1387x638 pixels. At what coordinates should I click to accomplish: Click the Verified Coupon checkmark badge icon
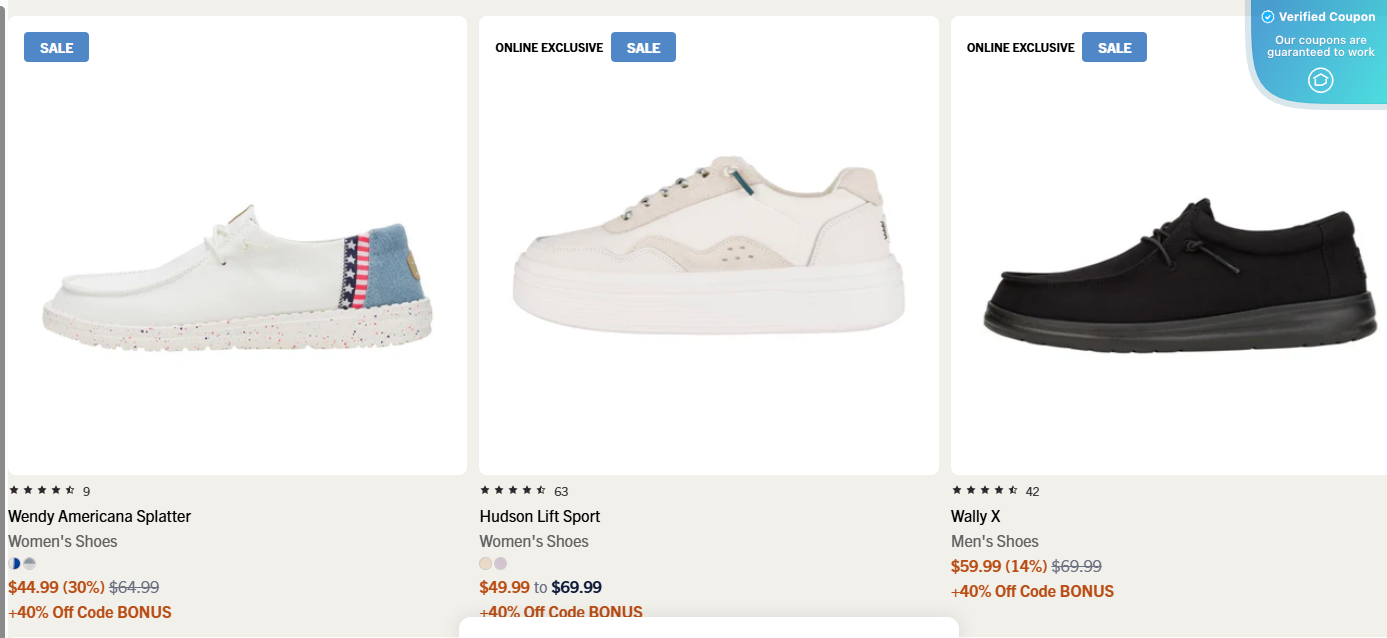point(1267,16)
